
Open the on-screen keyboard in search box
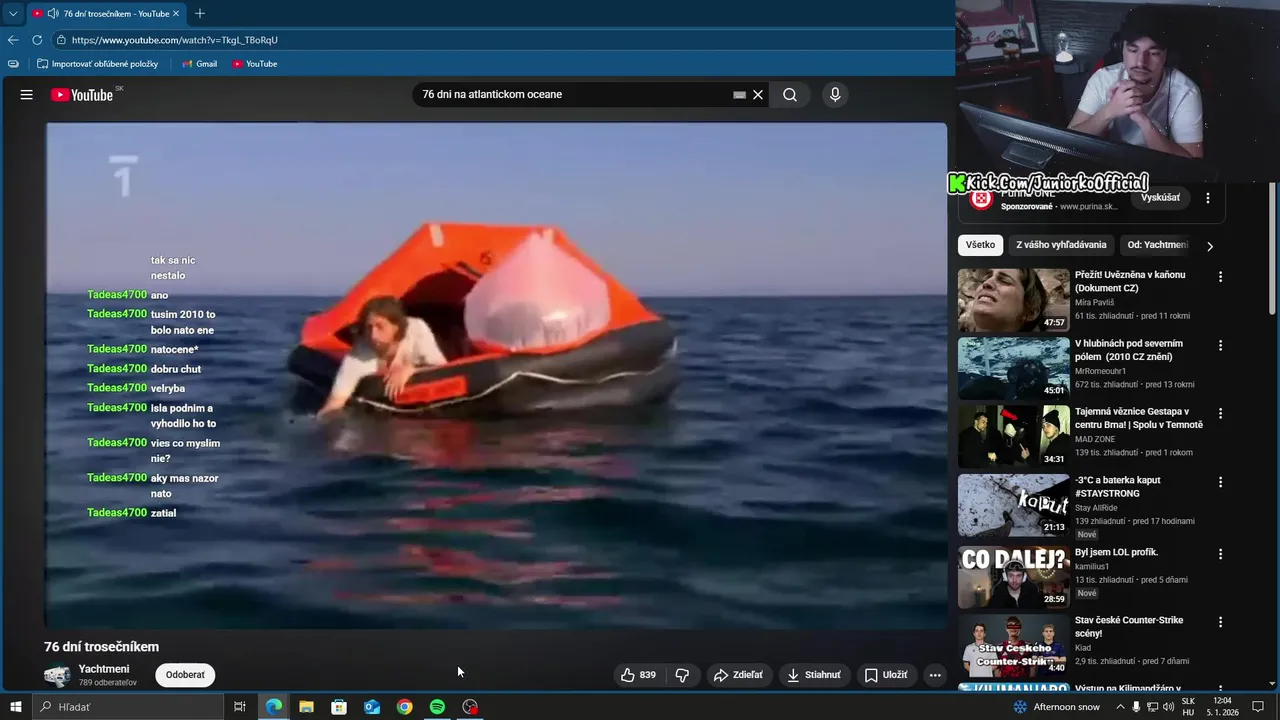pyautogui.click(x=739, y=95)
